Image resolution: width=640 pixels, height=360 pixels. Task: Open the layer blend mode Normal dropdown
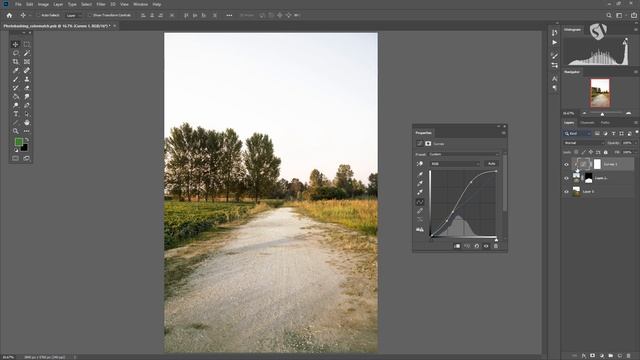point(583,143)
